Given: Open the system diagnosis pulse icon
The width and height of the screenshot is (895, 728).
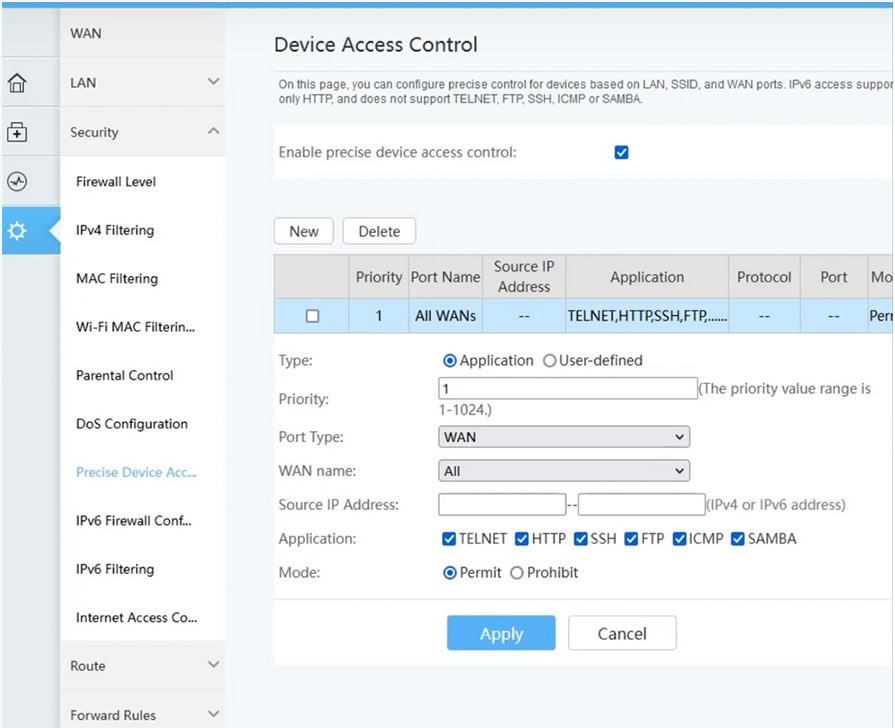Looking at the screenshot, I should click(17, 182).
